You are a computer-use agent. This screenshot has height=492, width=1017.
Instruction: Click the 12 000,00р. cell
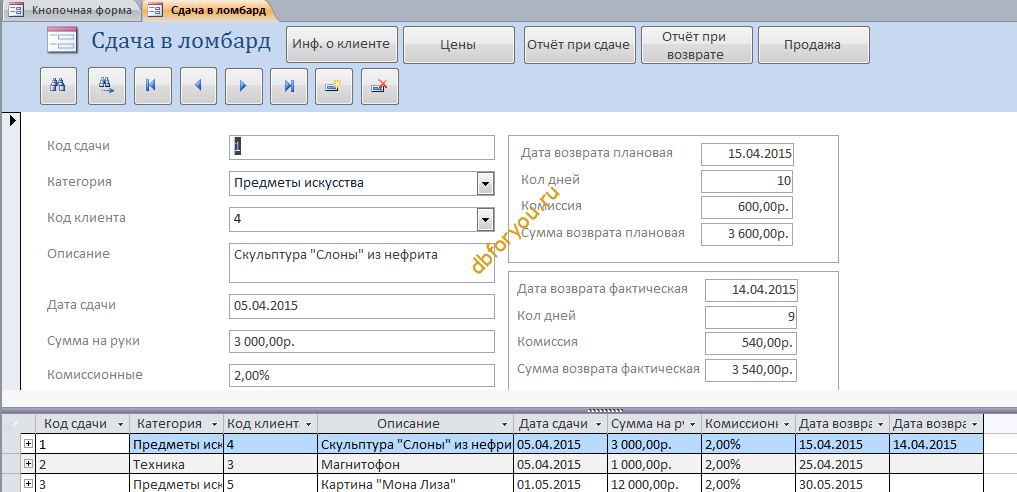click(654, 484)
